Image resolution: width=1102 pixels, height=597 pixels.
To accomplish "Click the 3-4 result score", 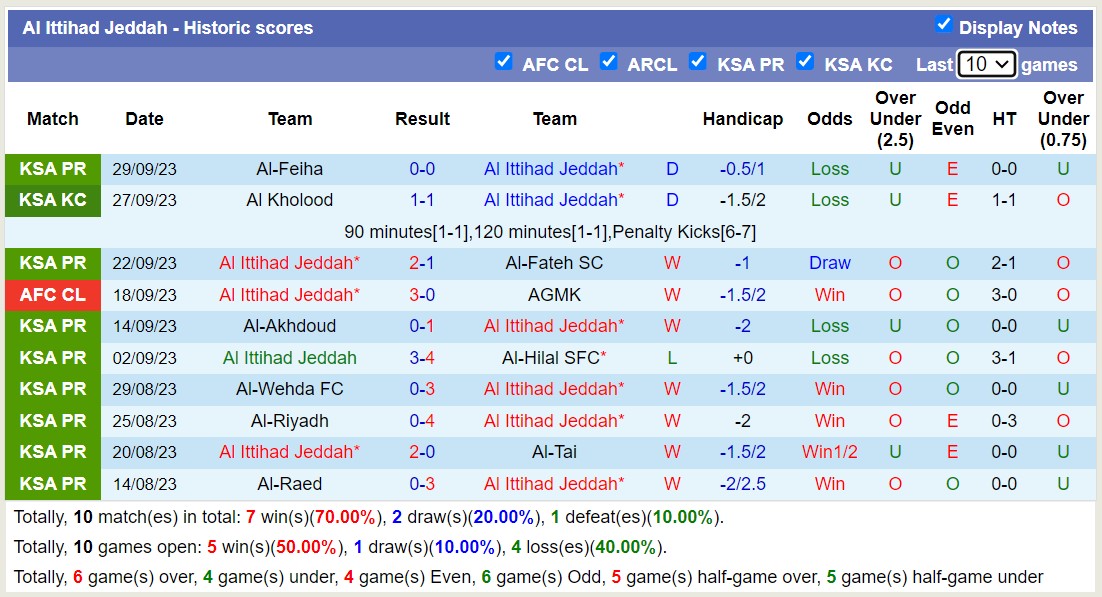I will (x=422, y=358).
